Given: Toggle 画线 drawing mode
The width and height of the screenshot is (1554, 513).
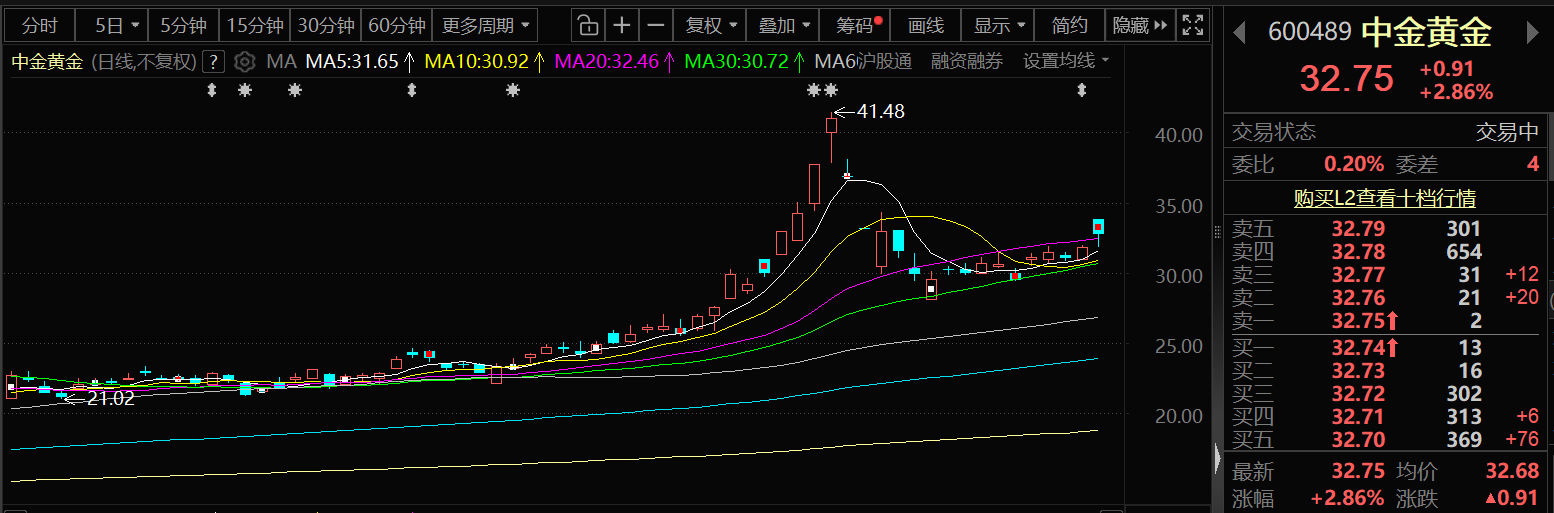Looking at the screenshot, I should click(925, 25).
